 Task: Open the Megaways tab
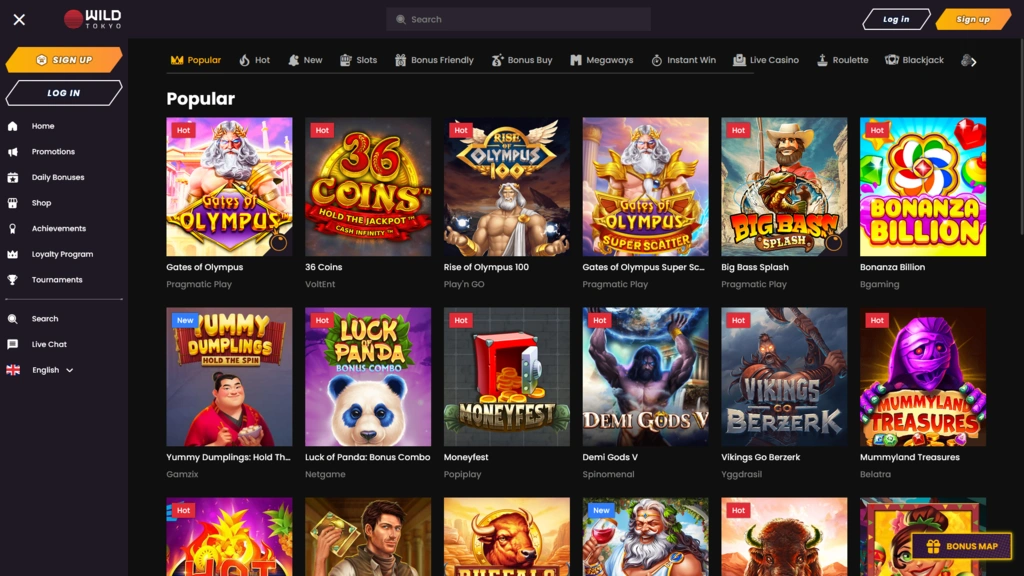601,60
